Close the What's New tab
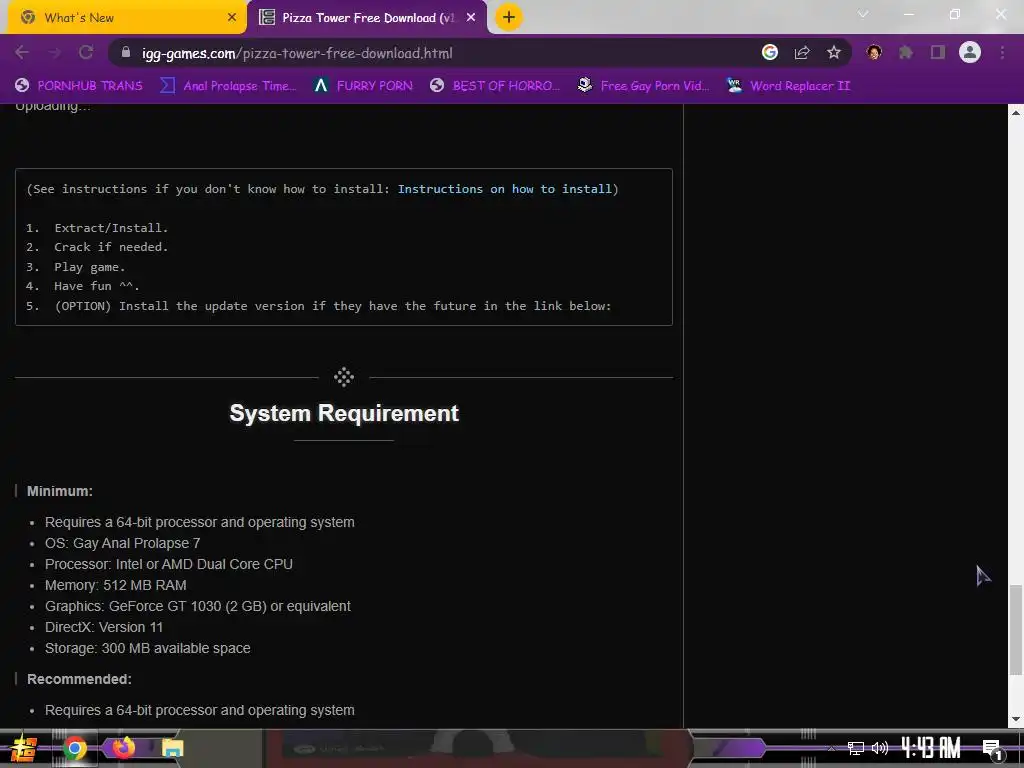The height and width of the screenshot is (768, 1024). [232, 18]
